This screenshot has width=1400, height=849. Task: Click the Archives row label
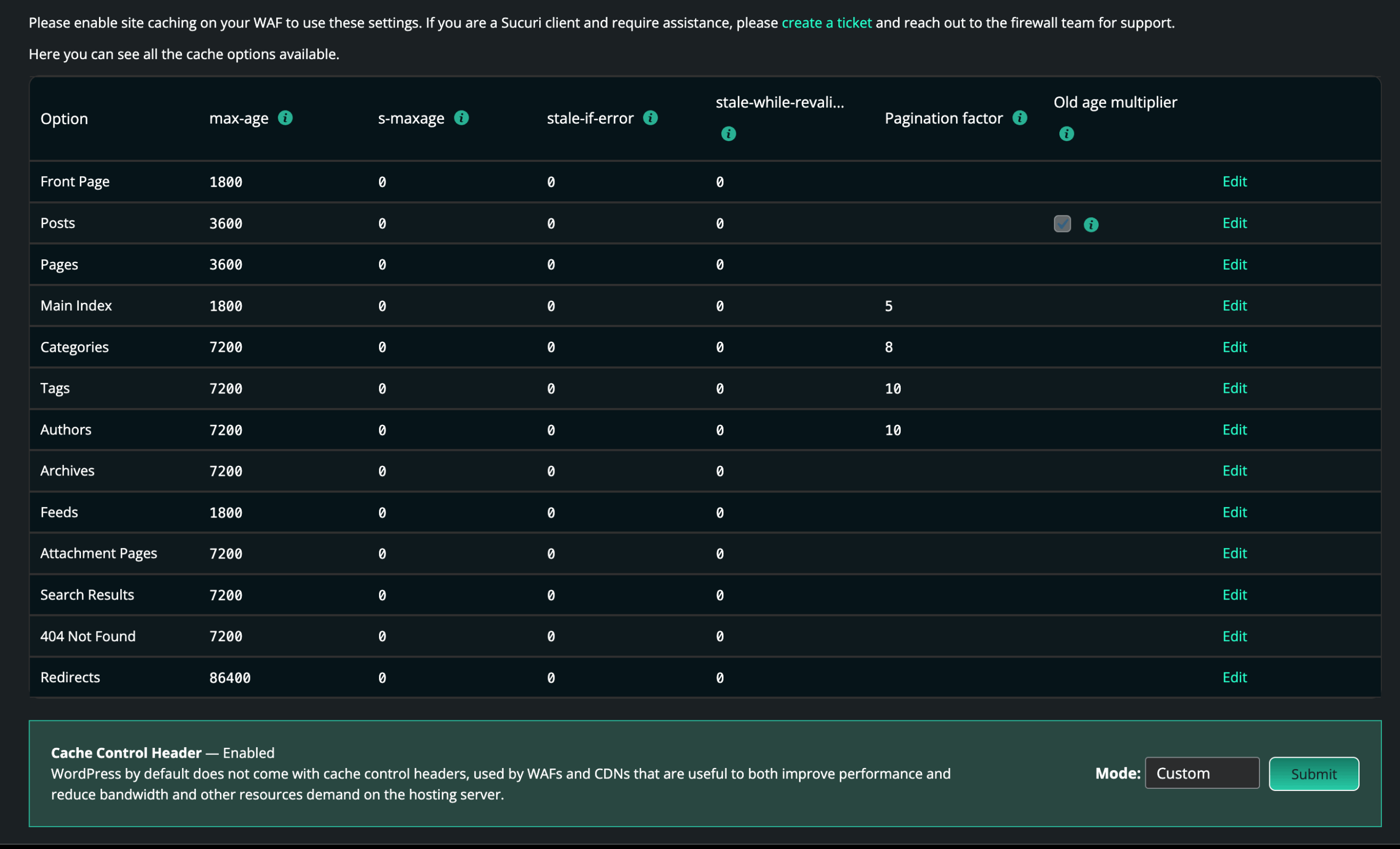tap(67, 470)
